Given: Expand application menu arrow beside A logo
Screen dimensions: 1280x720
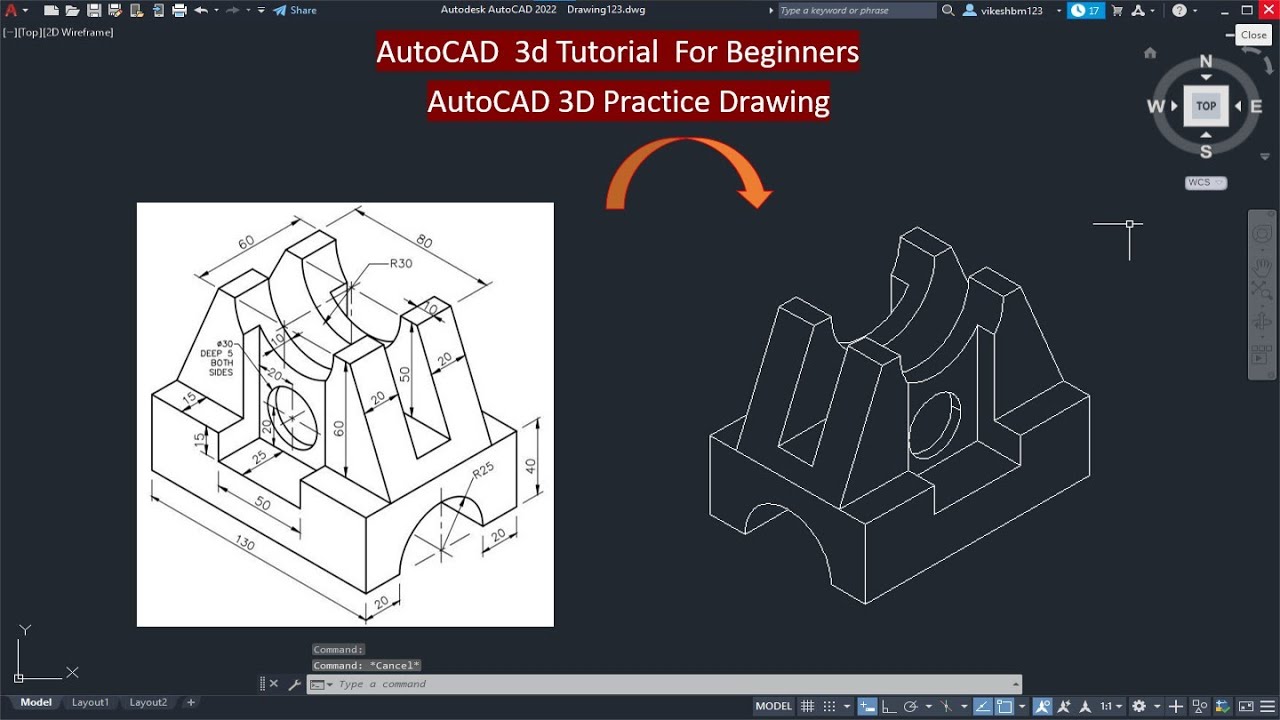Looking at the screenshot, I should pyautogui.click(x=25, y=10).
